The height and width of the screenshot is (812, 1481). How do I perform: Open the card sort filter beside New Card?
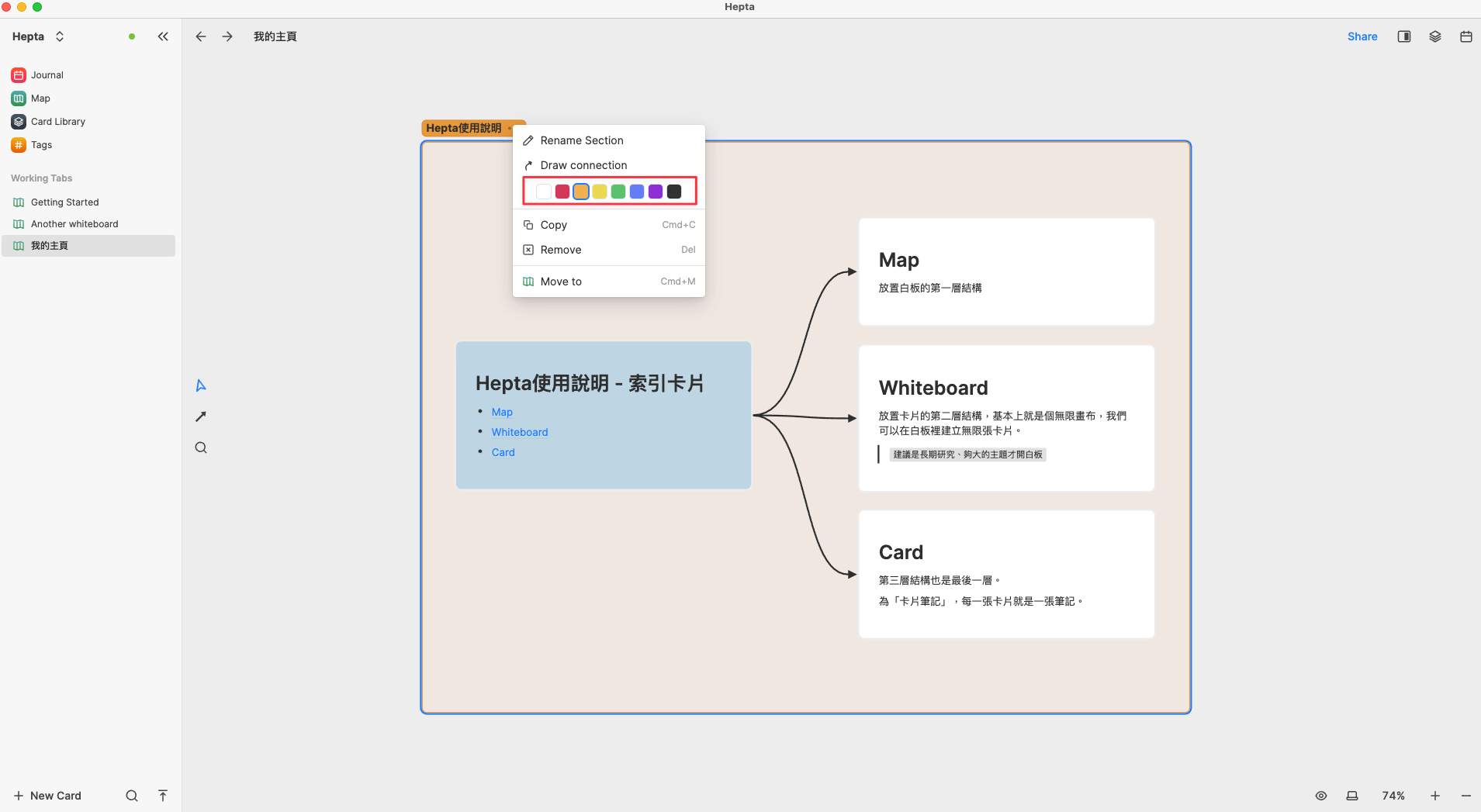[162, 796]
